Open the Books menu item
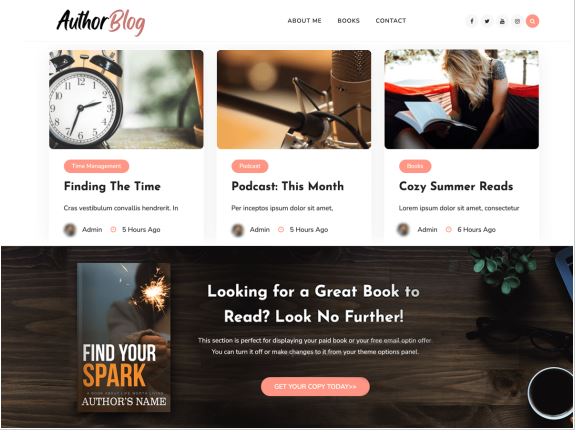Image resolution: width=576 pixels, height=435 pixels. [348, 21]
